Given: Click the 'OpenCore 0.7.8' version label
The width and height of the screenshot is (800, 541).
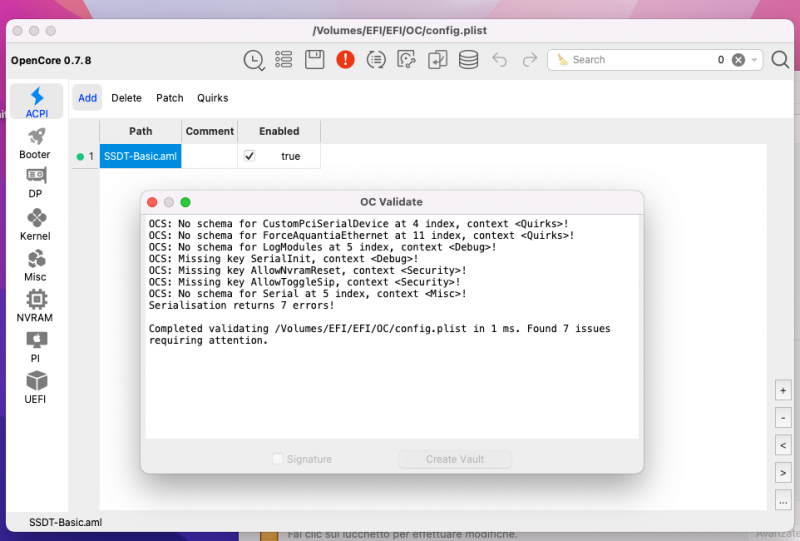Looking at the screenshot, I should (x=51, y=60).
